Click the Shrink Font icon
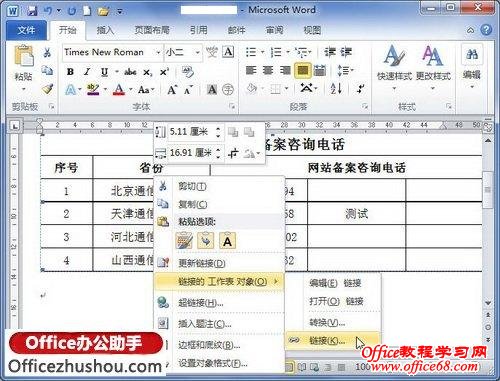Screen dimensions: 500x381 [x=188, y=89]
